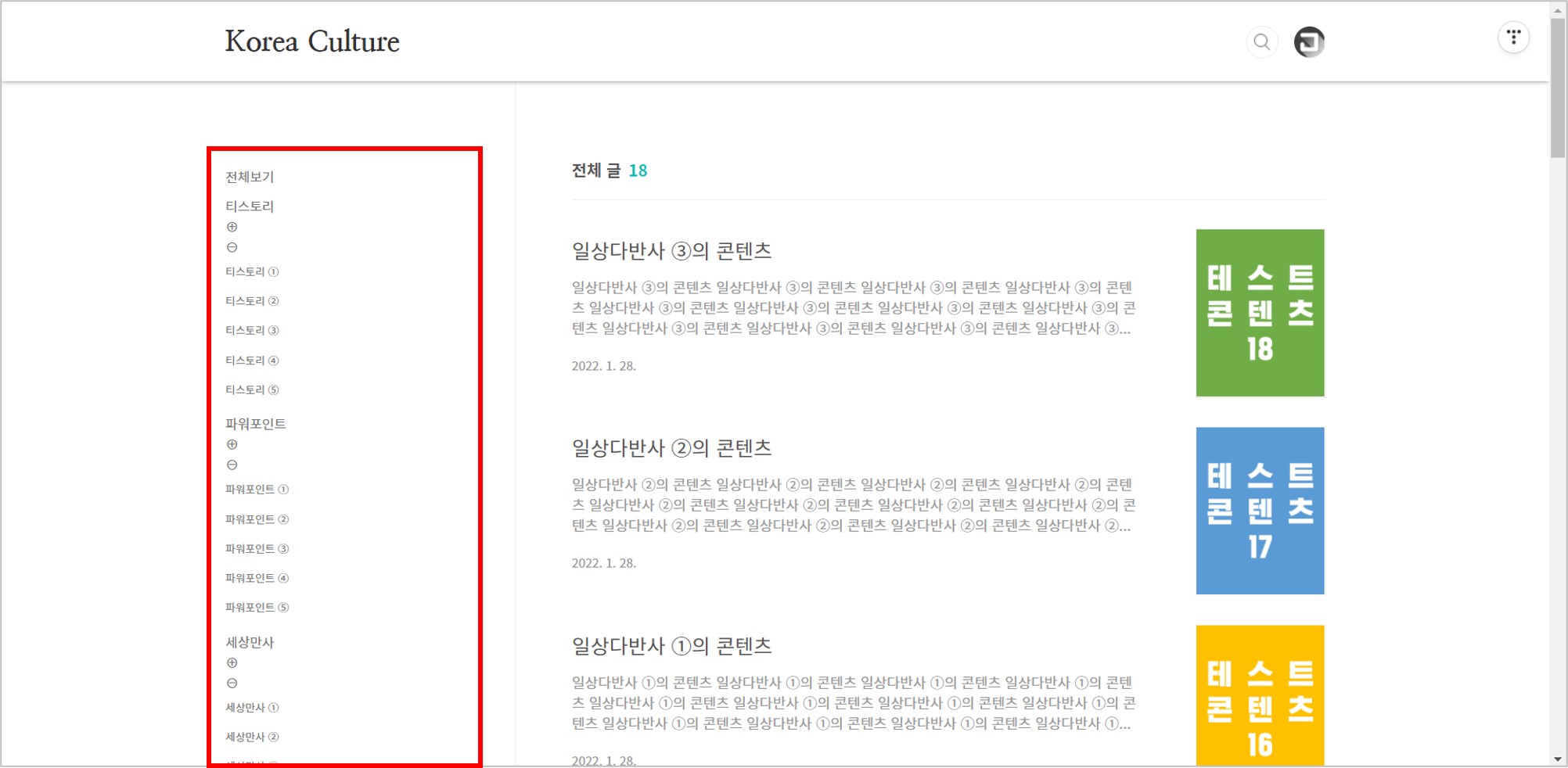Viewport: 1568px width, 768px height.
Task: Select subcategory 파워포인트 ⑤
Action: click(257, 608)
